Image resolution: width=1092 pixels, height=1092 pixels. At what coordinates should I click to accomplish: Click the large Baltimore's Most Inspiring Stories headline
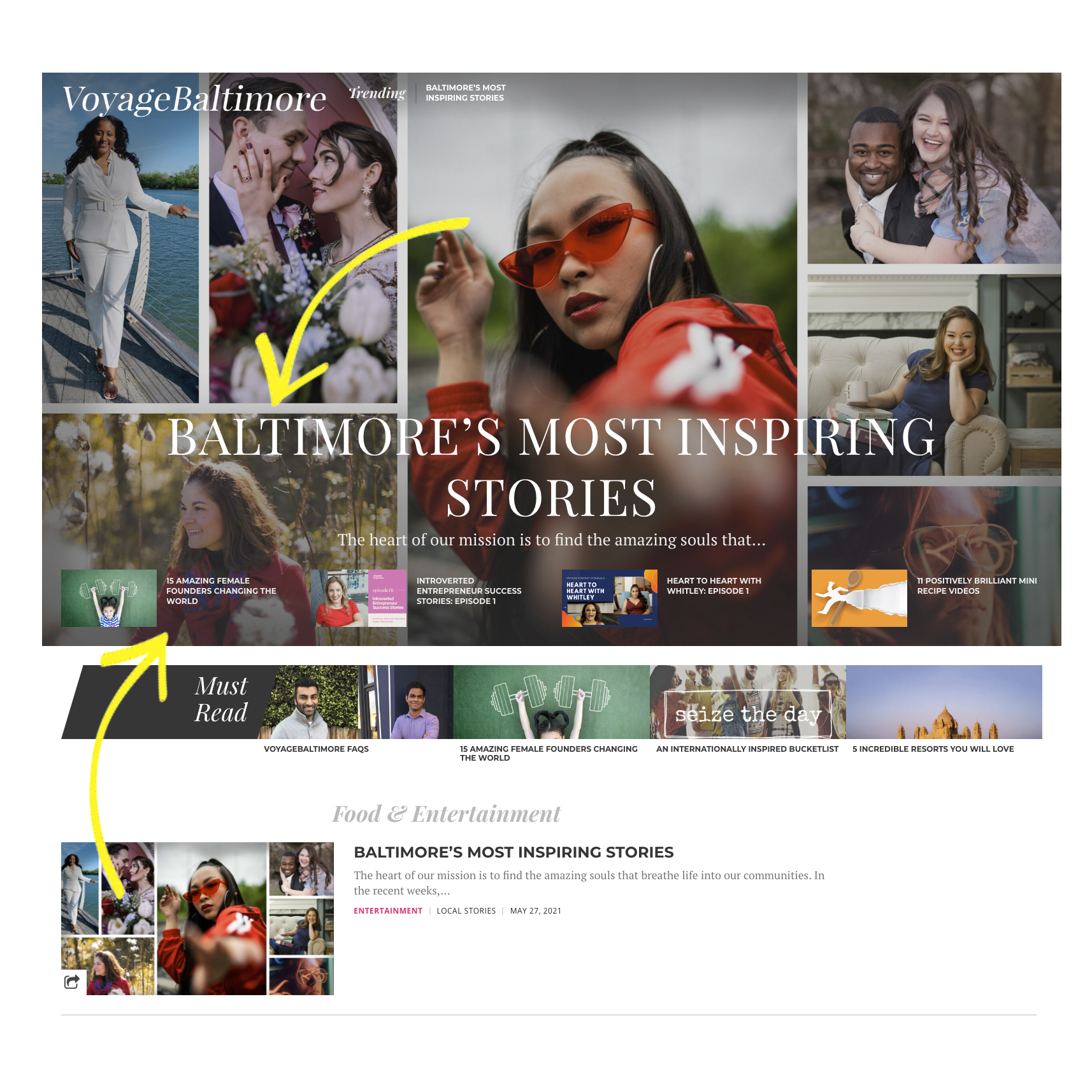[551, 466]
